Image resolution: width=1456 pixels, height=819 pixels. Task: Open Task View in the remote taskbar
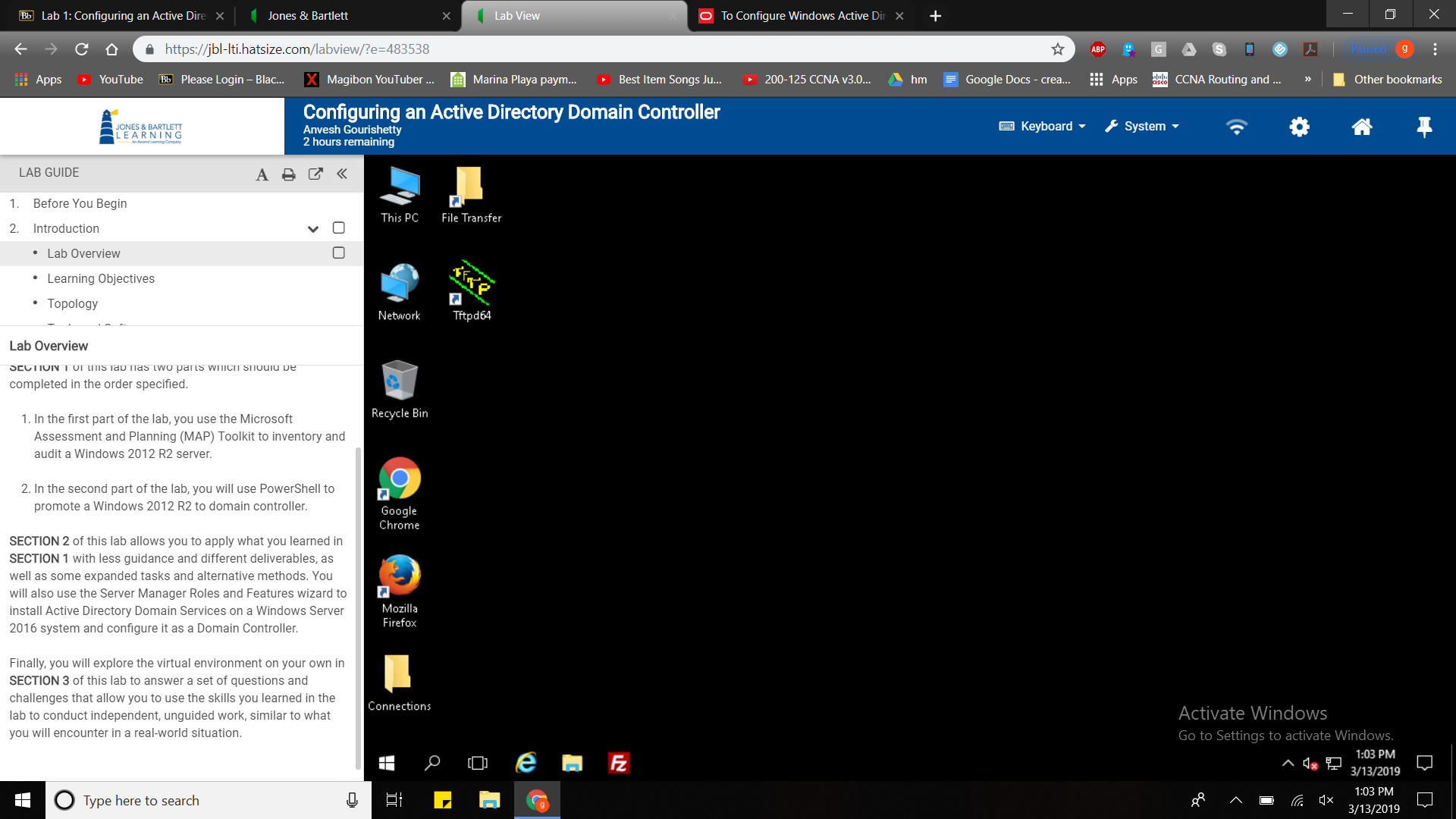[x=478, y=763]
